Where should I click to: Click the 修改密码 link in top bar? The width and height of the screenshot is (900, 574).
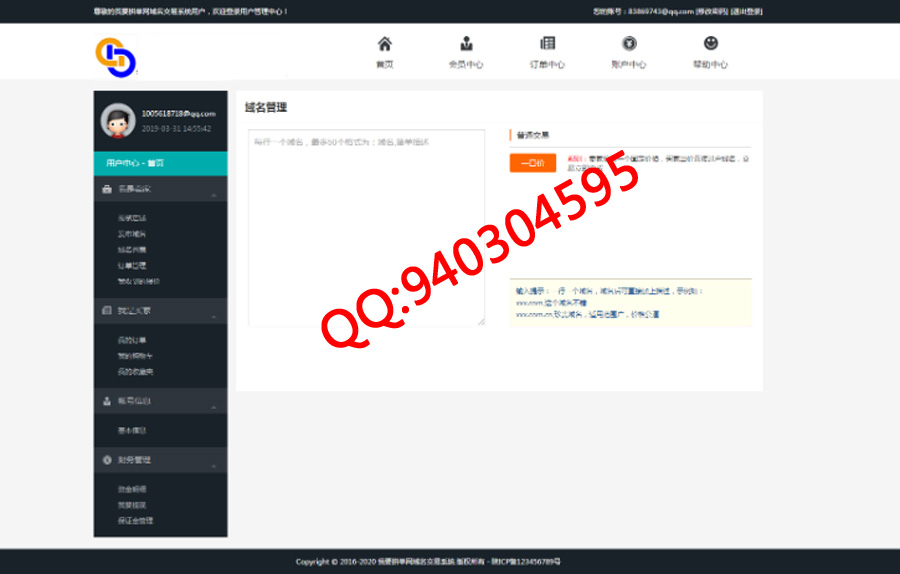tap(712, 12)
